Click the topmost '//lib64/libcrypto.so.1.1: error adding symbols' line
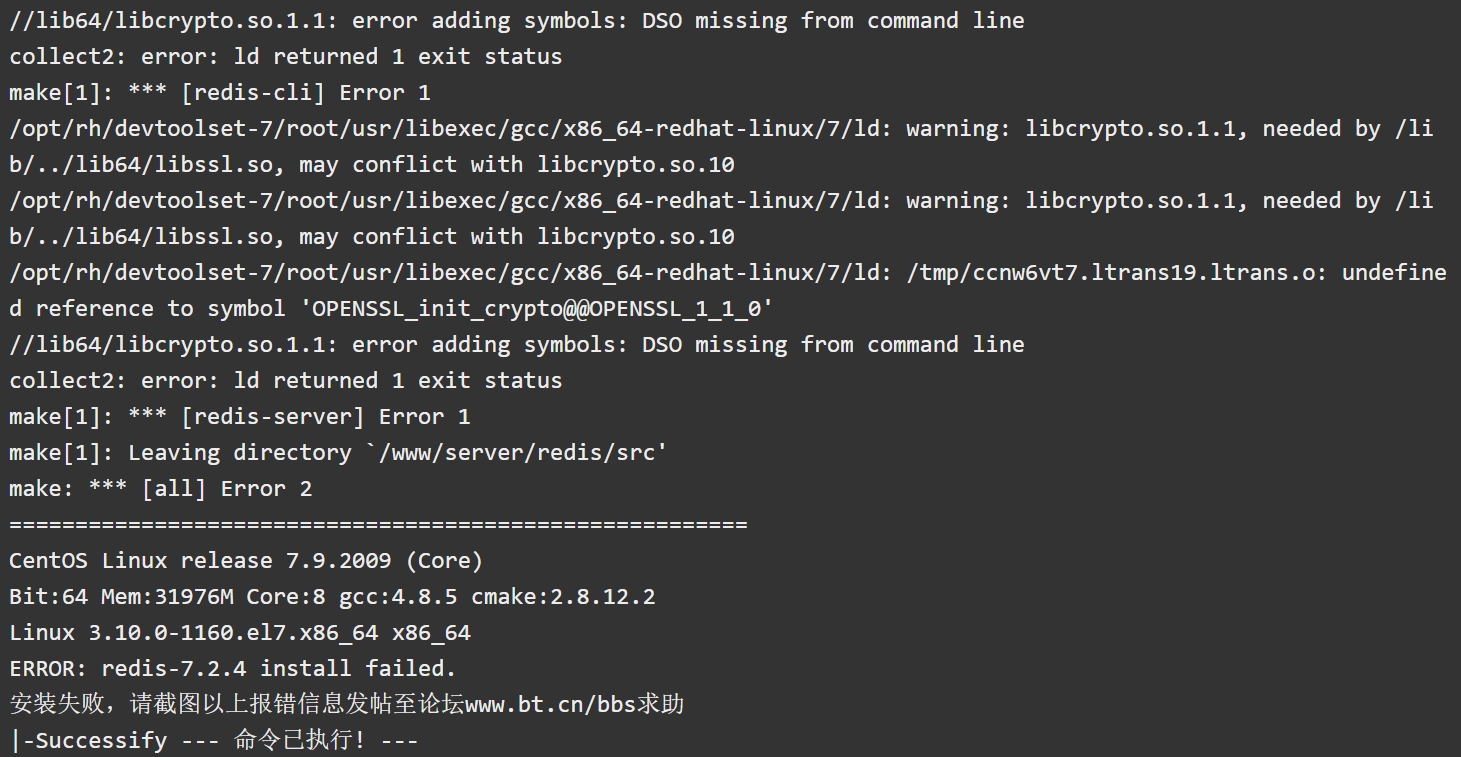 pyautogui.click(x=517, y=20)
